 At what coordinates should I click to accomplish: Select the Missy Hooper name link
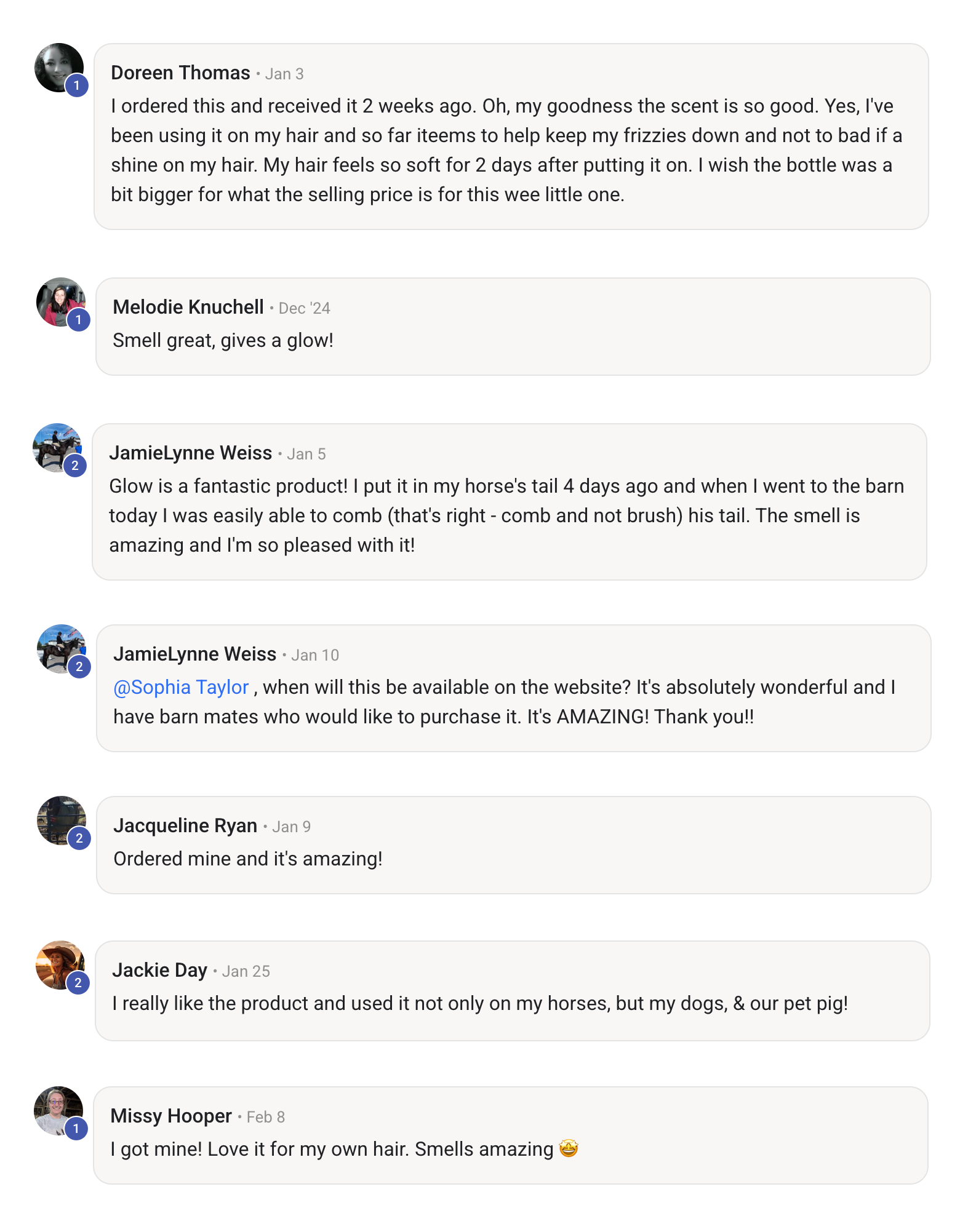point(171,1116)
